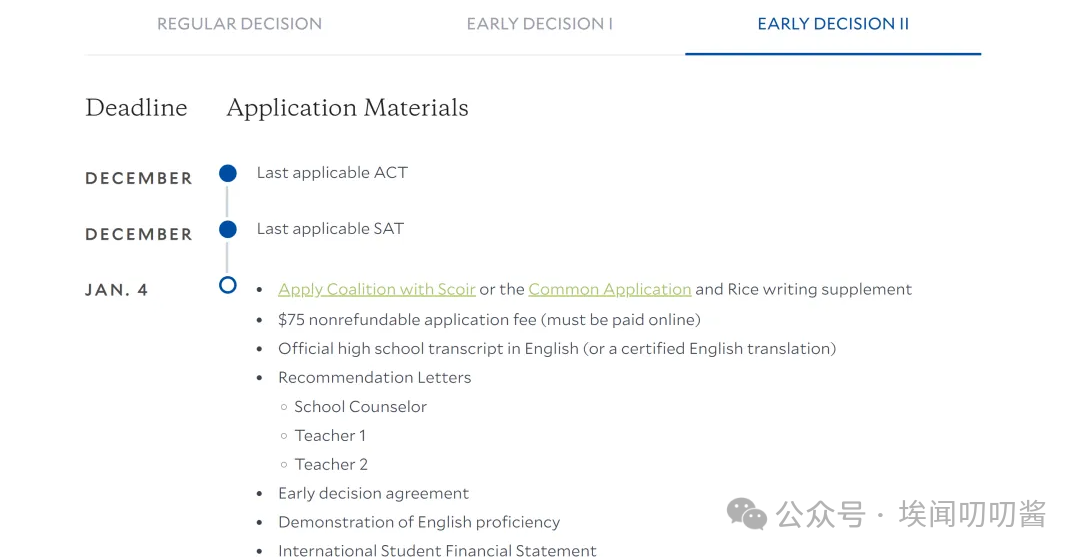Screen dimensions: 1080x557
Task: Click the Apply Coalition with Scoir link
Action: [x=376, y=289]
